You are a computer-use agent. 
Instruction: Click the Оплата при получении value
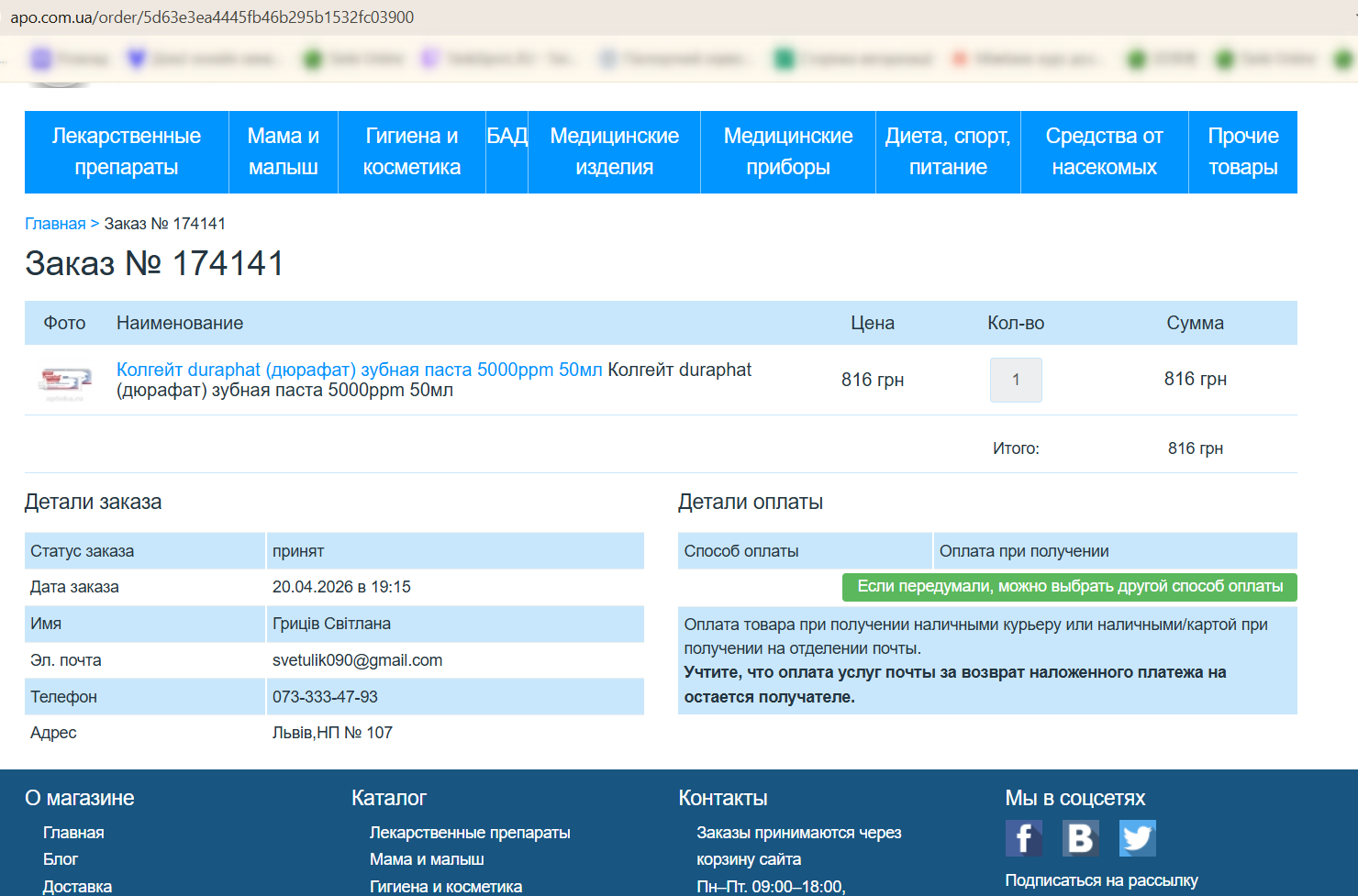pyautogui.click(x=1024, y=551)
